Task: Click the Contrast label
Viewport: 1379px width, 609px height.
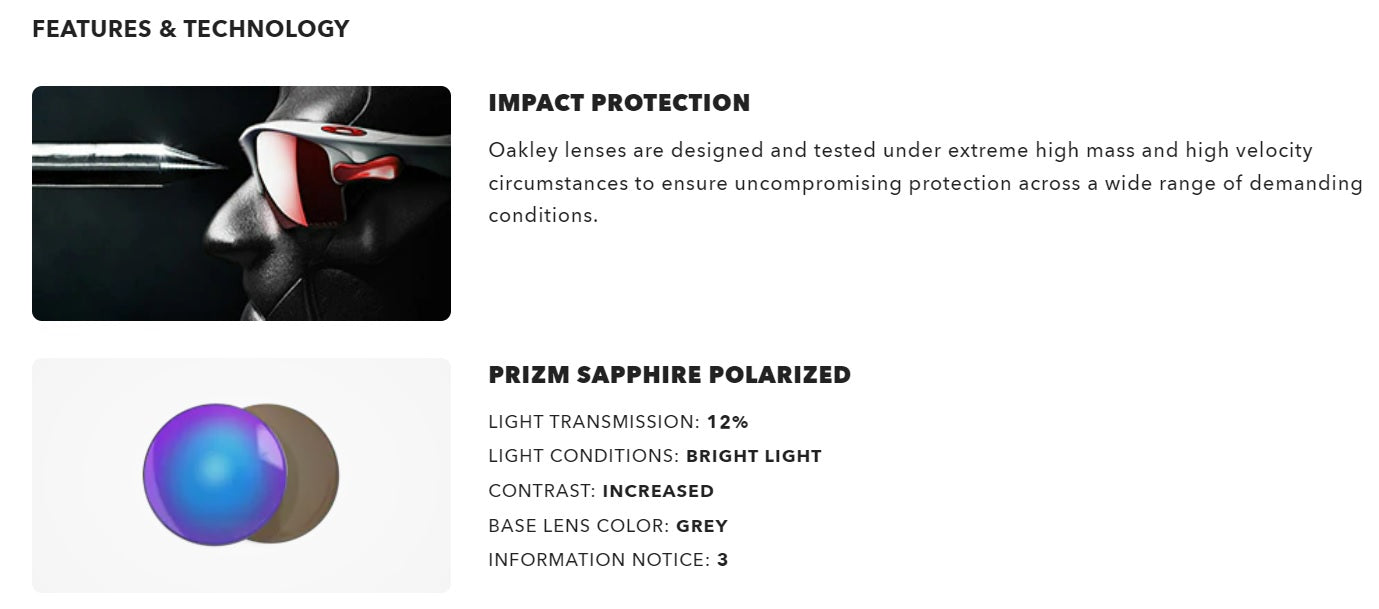Action: click(x=542, y=491)
